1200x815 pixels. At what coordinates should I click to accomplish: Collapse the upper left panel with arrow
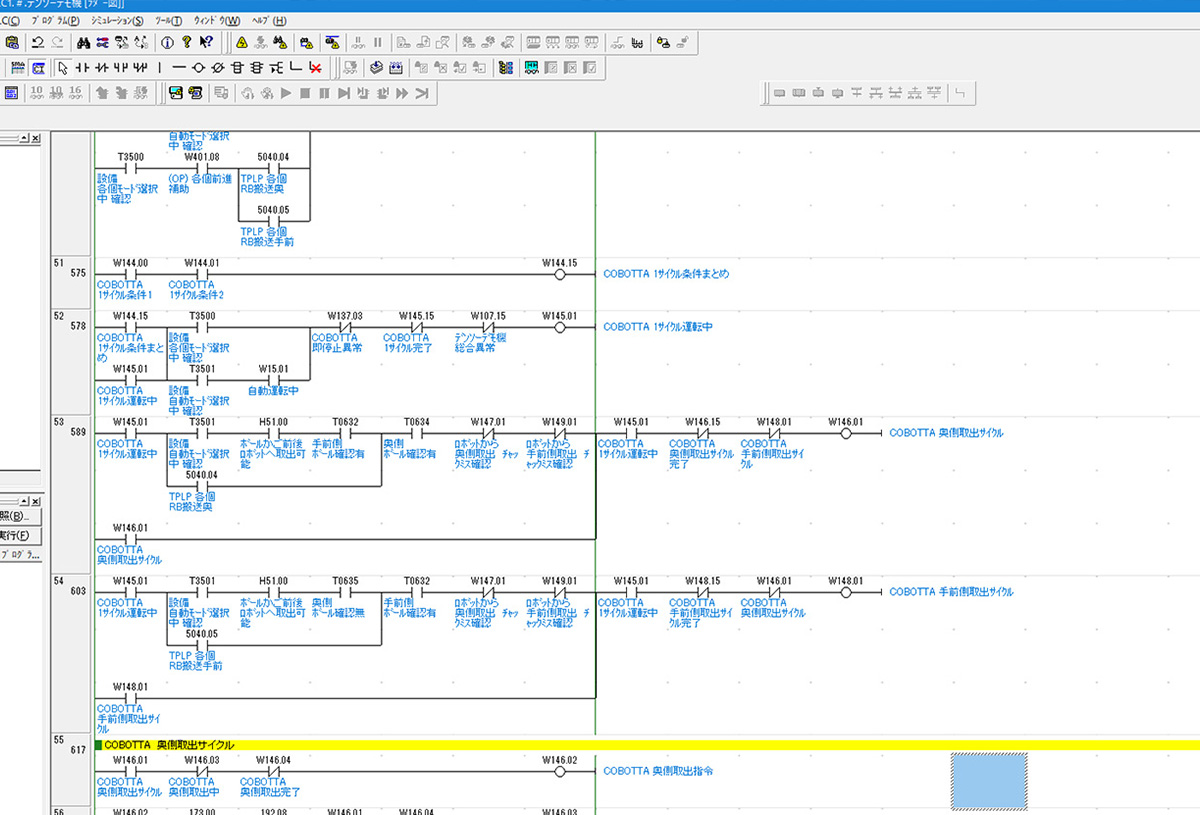pyautogui.click(x=22, y=138)
